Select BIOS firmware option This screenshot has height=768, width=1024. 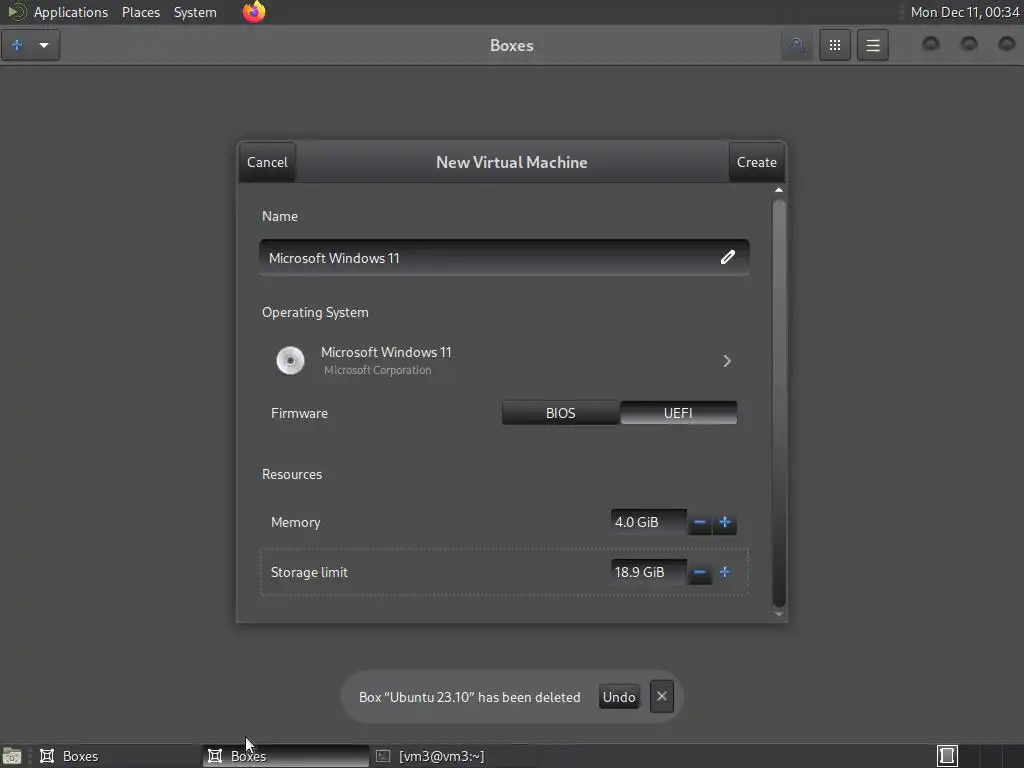click(560, 413)
